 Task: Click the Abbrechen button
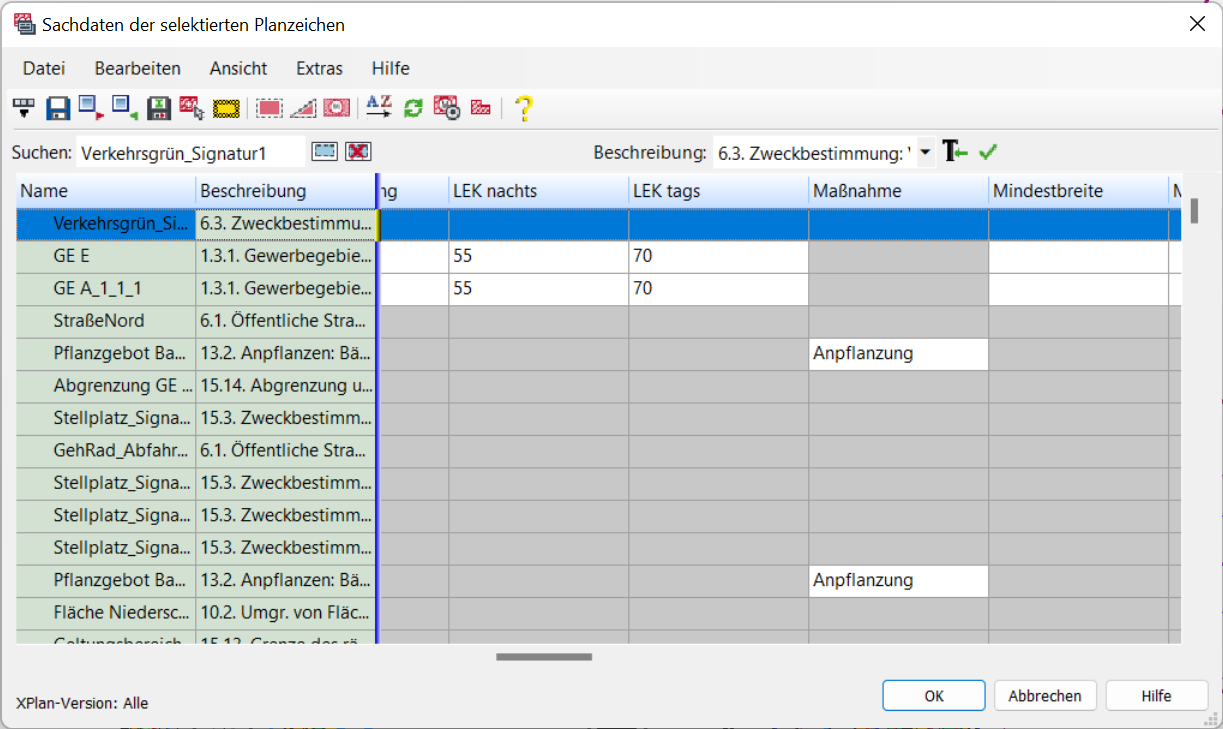click(1045, 696)
